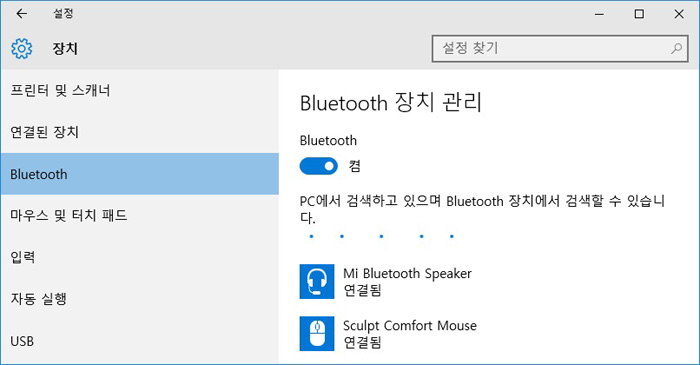
Task: Turn off the Bluetooth toggle switch
Action: (318, 166)
